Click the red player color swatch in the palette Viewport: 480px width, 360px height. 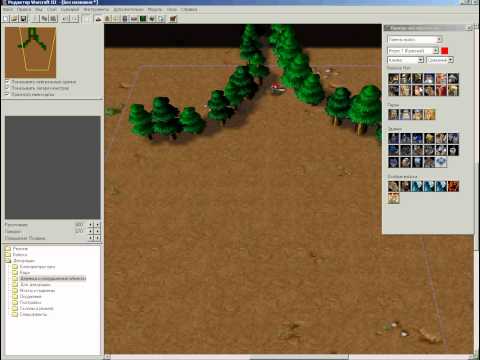click(x=444, y=51)
